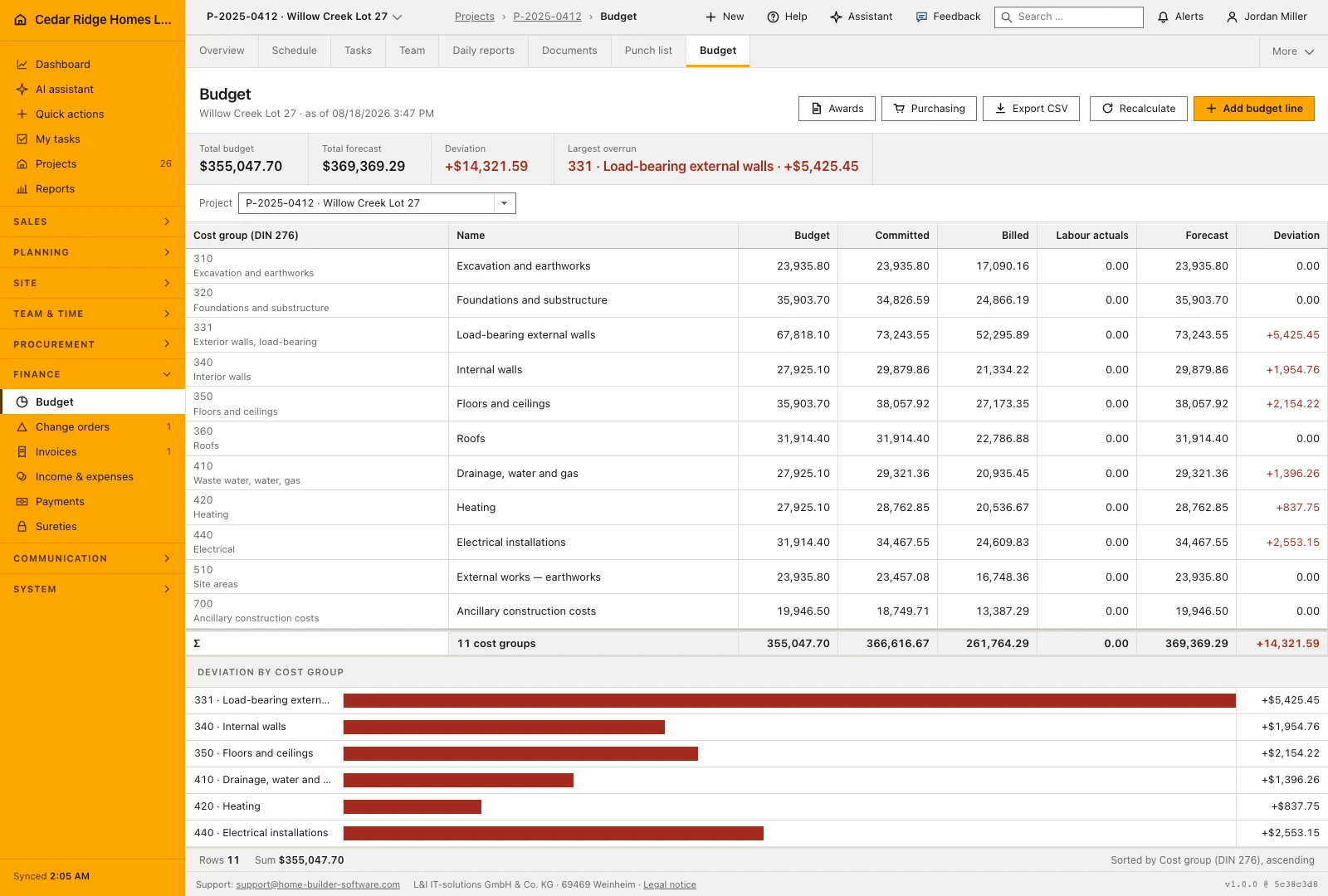
Task: Open Projects list in sidebar
Action: (x=92, y=163)
